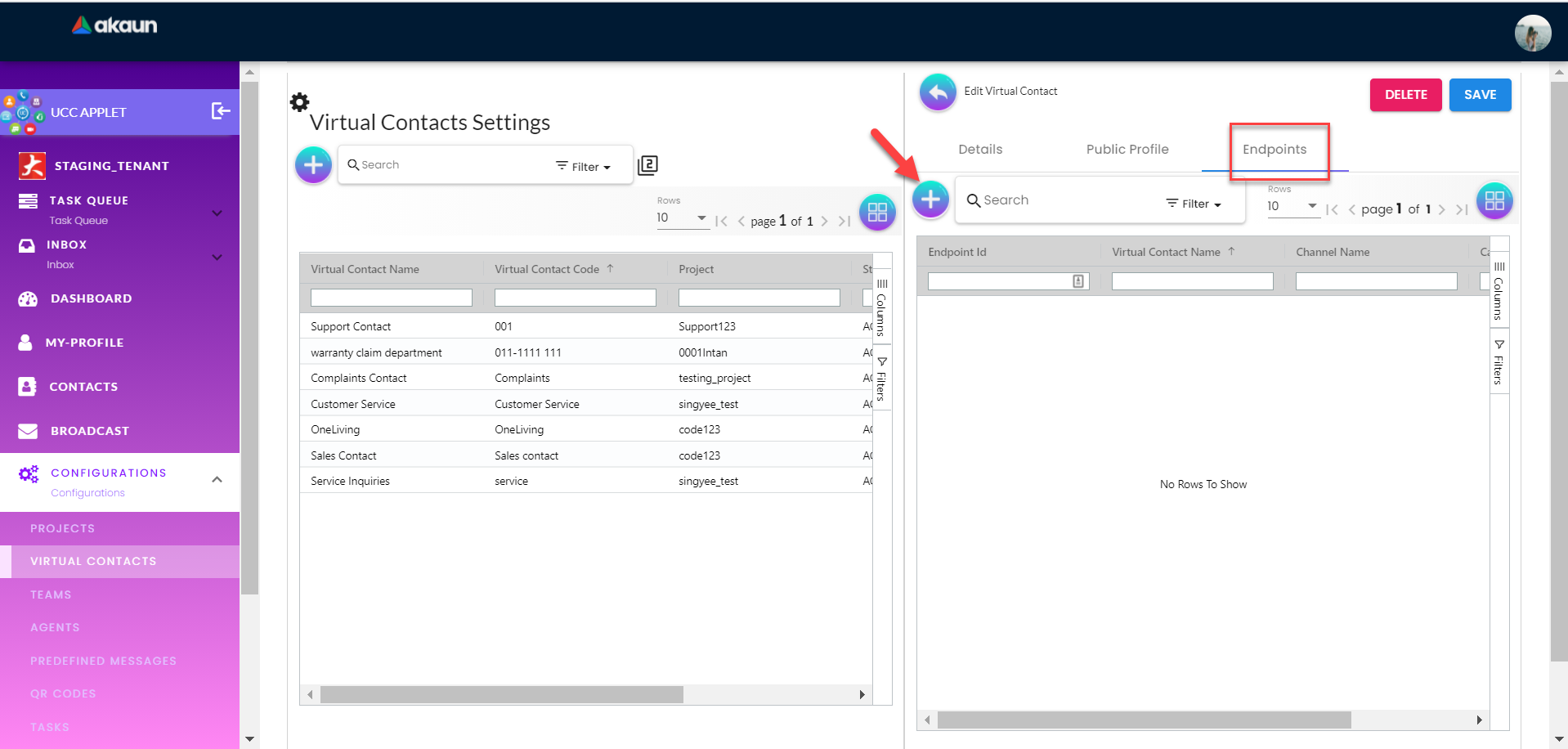Open the user profile avatar

[1532, 33]
